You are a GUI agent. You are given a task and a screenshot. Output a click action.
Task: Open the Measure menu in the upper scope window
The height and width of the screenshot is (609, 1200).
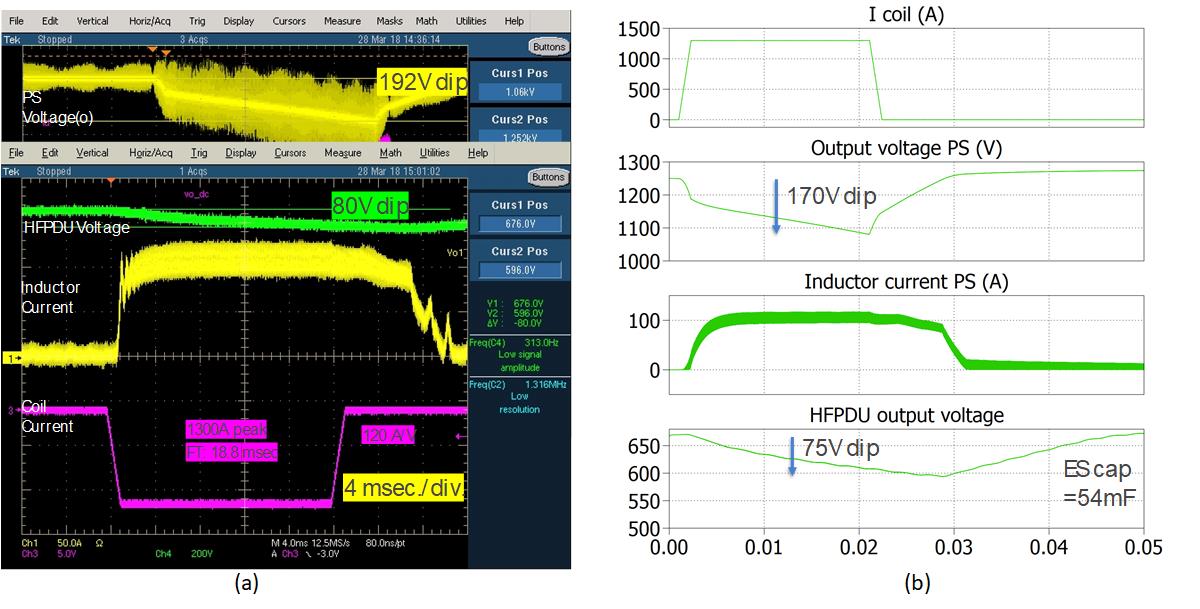point(342,21)
